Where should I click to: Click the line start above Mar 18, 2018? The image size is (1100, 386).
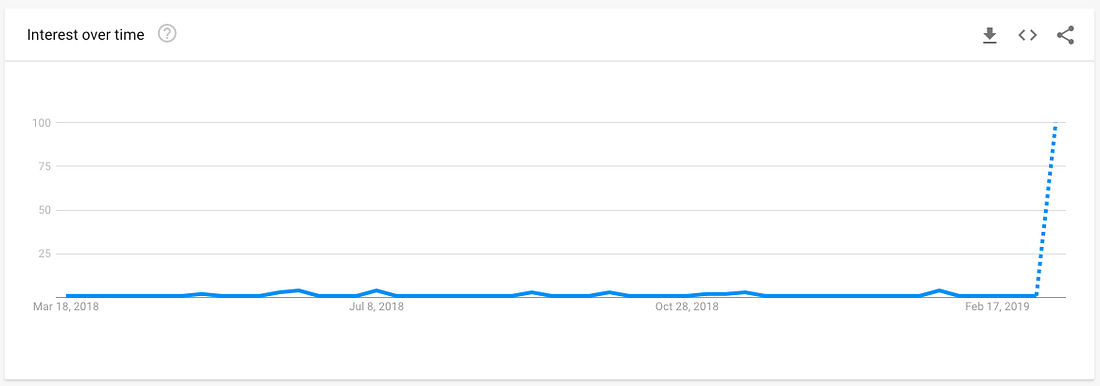[67, 295]
